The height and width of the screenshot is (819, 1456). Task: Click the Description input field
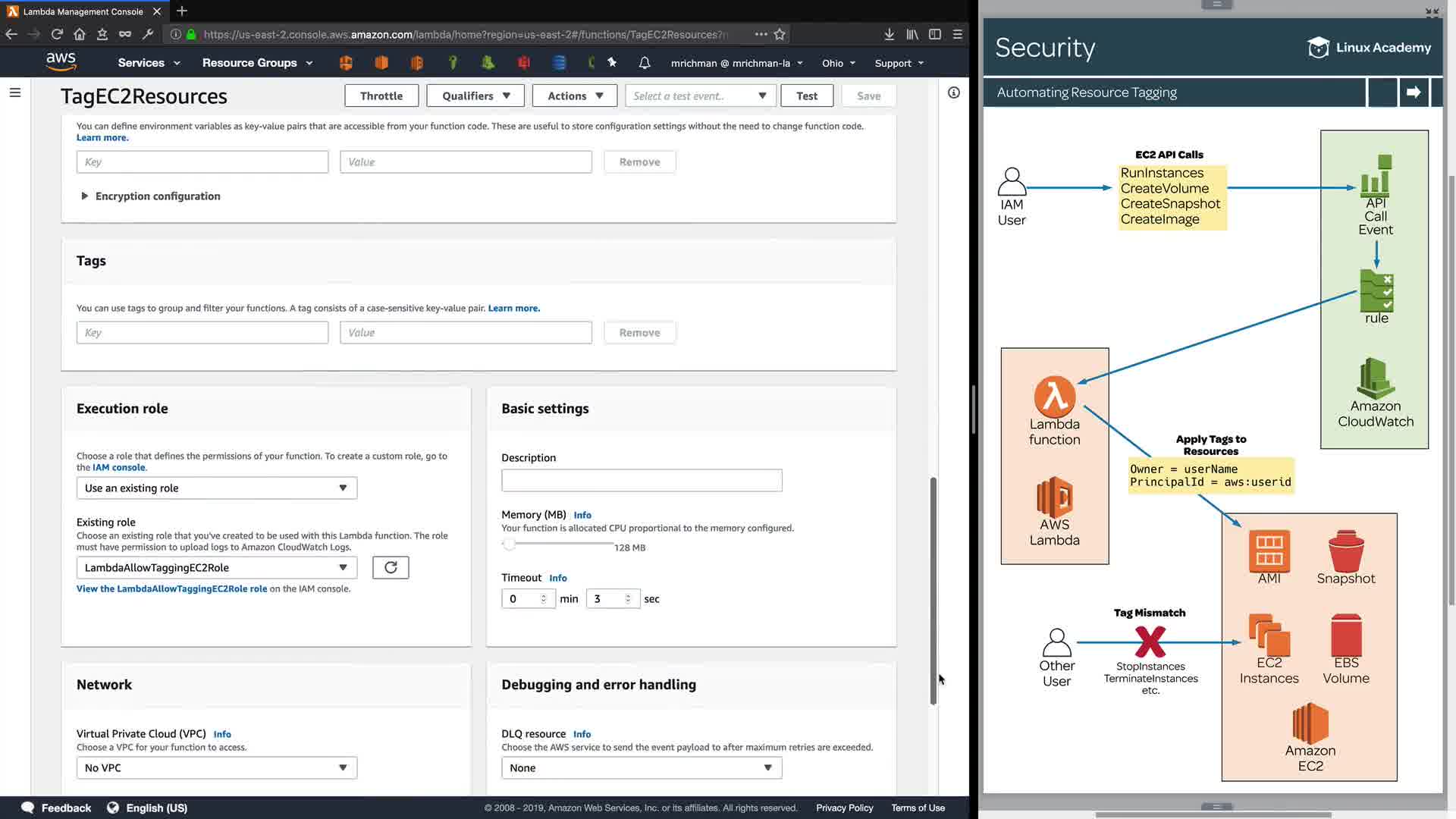tap(641, 480)
